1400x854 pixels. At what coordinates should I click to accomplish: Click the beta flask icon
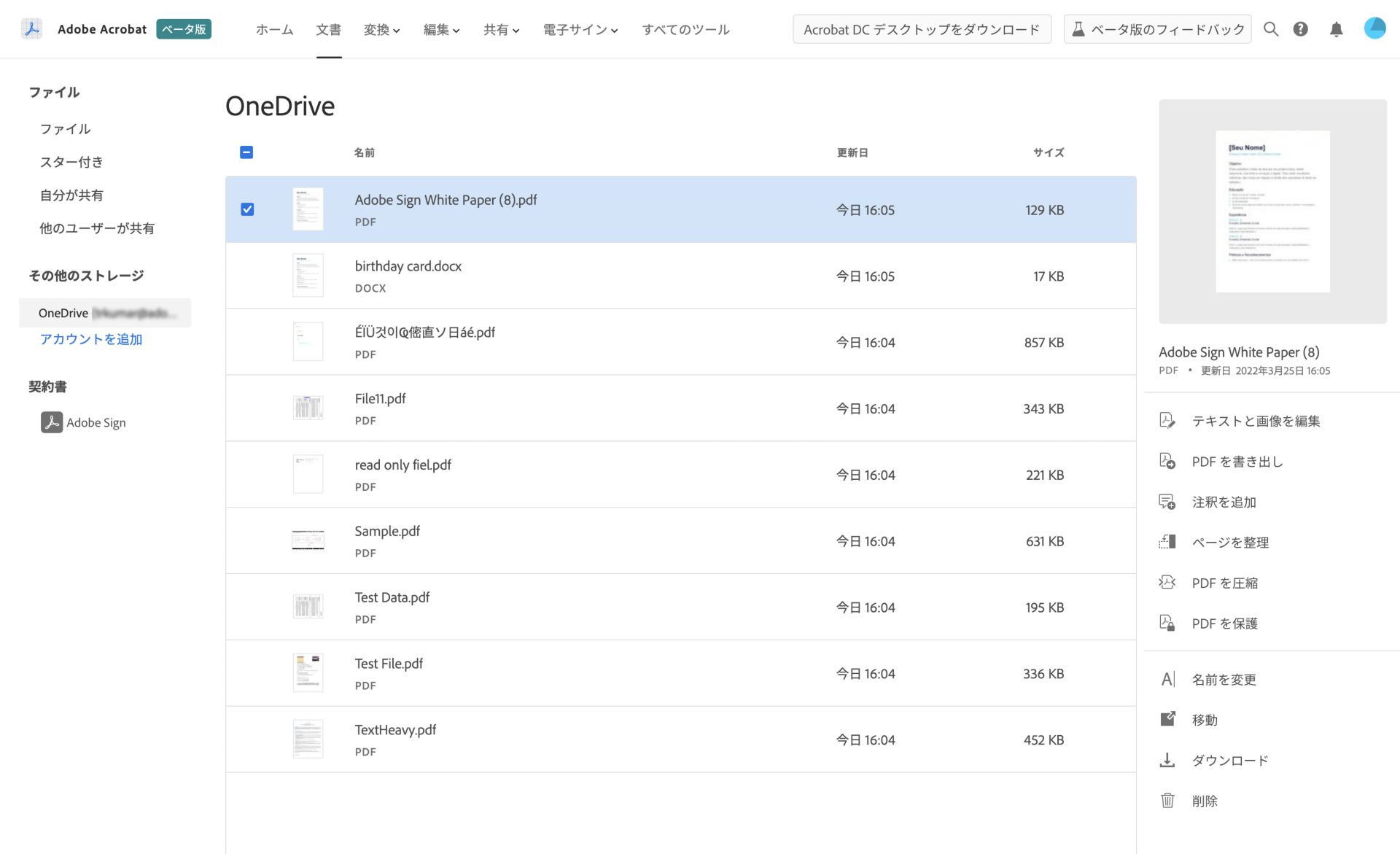[x=1078, y=29]
